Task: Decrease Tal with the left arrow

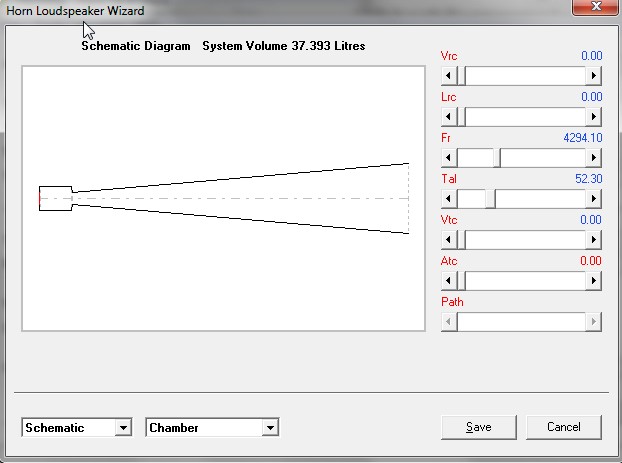Action: click(449, 198)
